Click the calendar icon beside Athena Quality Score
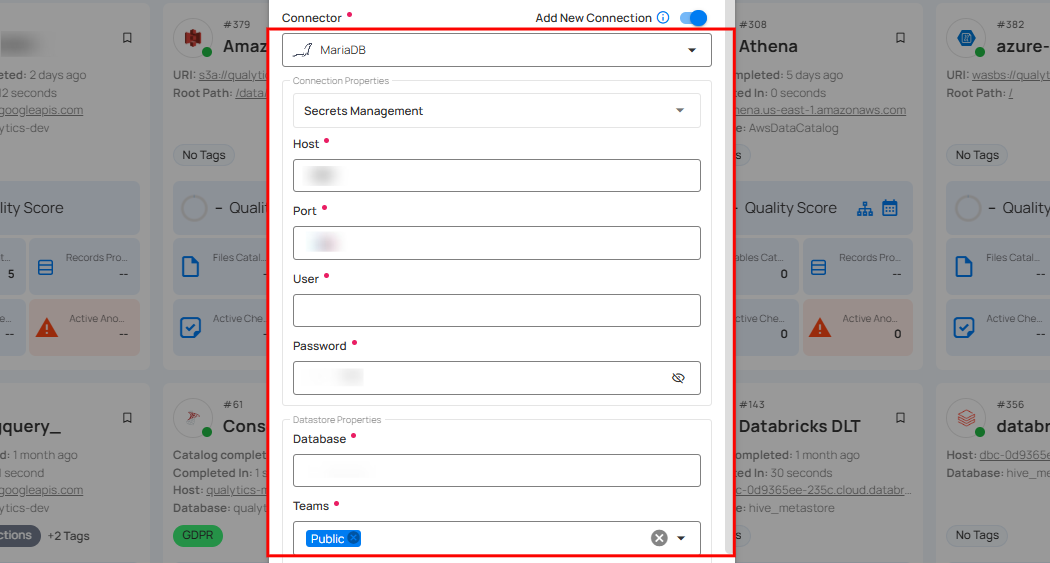The width and height of the screenshot is (1050, 563). pyautogui.click(x=890, y=208)
